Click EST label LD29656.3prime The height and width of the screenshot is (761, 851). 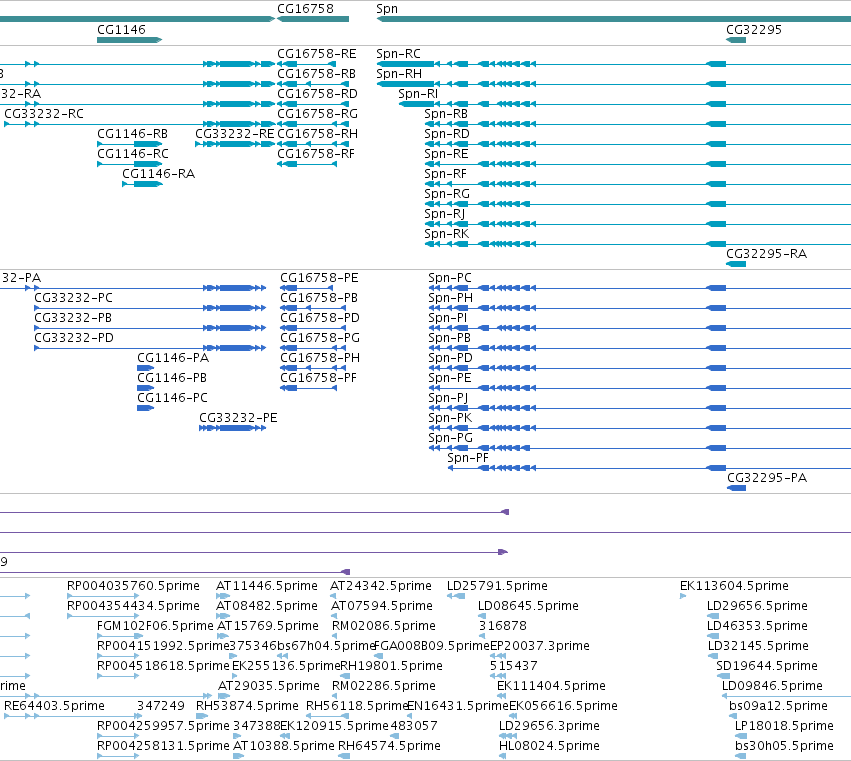549,726
